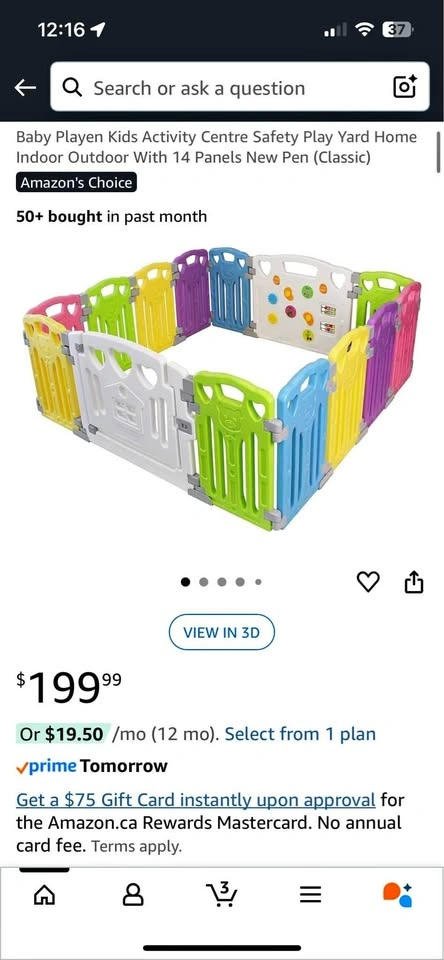This screenshot has width=444, height=960.
Task: Tap the back arrow icon
Action: click(x=25, y=88)
